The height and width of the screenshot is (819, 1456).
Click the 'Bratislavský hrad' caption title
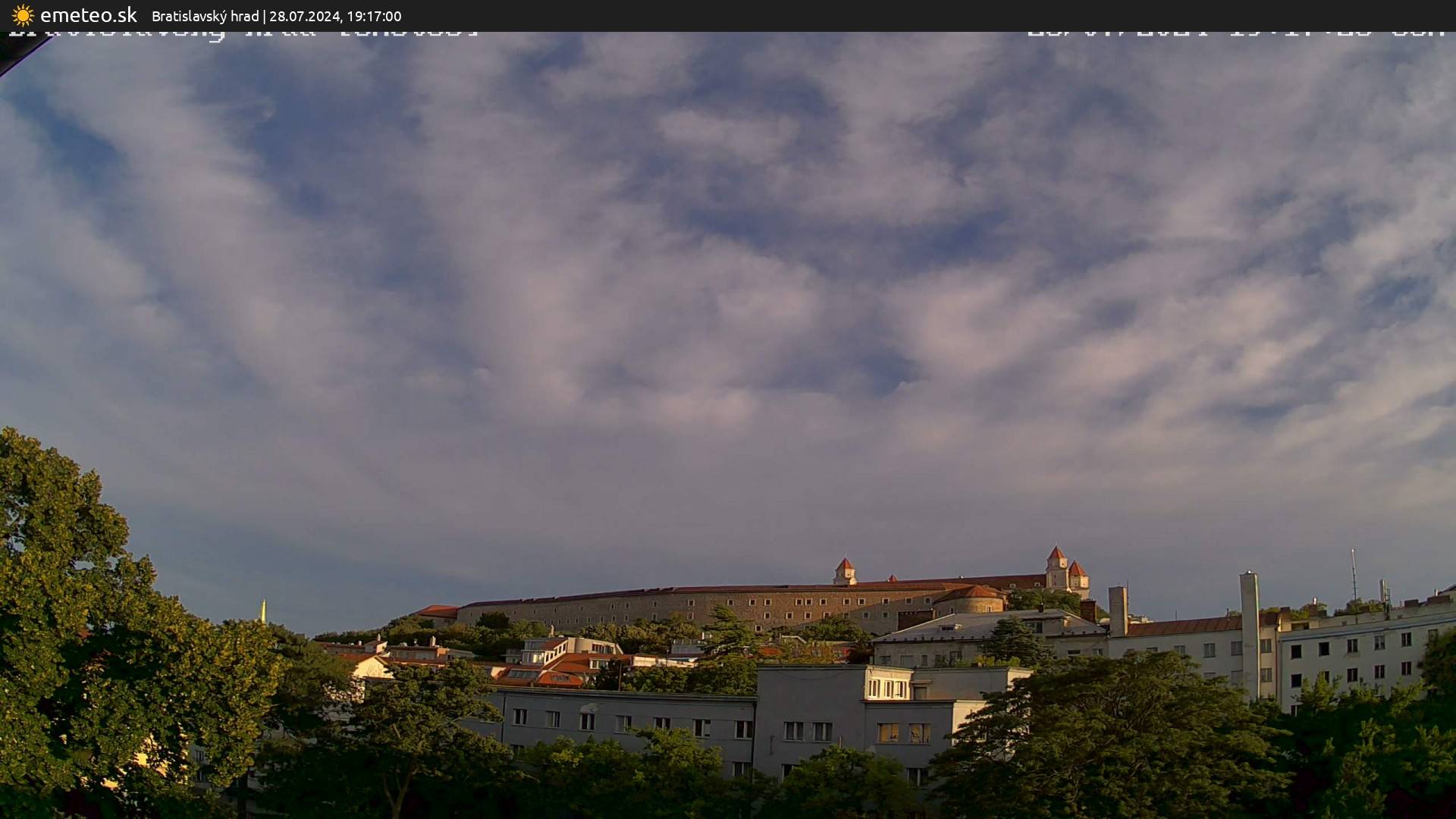pyautogui.click(x=205, y=16)
